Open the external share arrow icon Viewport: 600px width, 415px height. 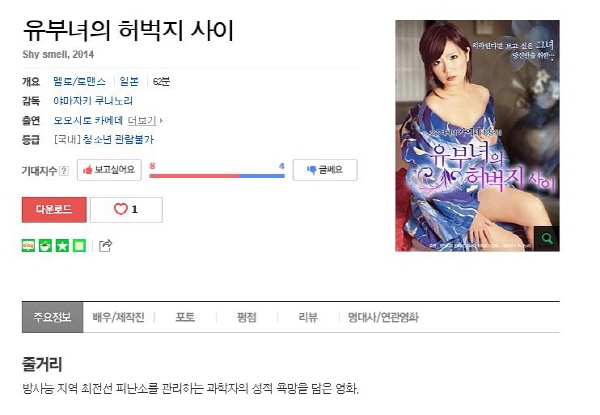(x=106, y=246)
